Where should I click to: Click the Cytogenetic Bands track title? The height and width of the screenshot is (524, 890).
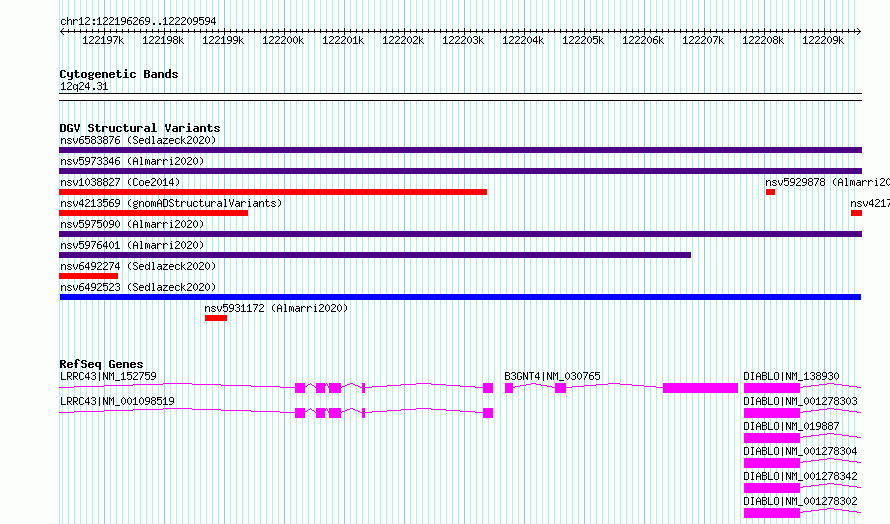119,74
